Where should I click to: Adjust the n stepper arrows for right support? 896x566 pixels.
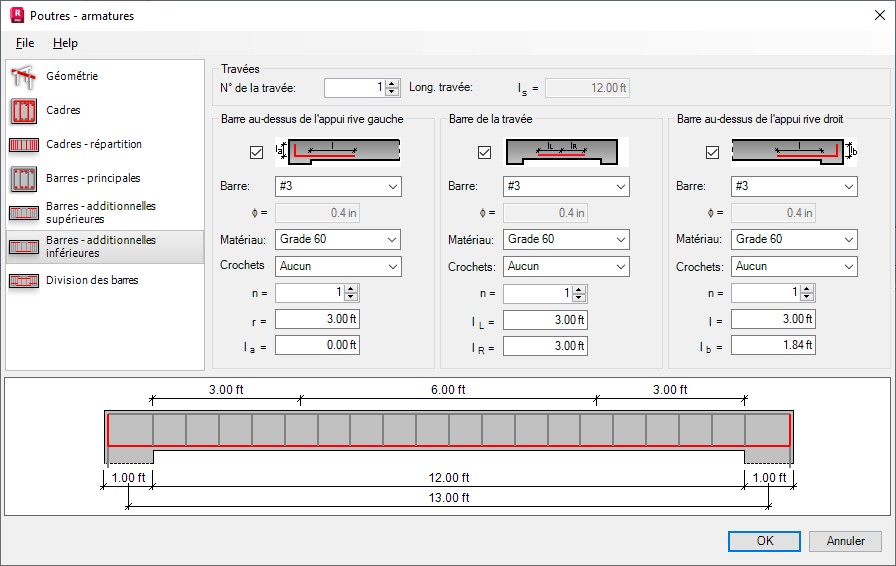(x=807, y=293)
